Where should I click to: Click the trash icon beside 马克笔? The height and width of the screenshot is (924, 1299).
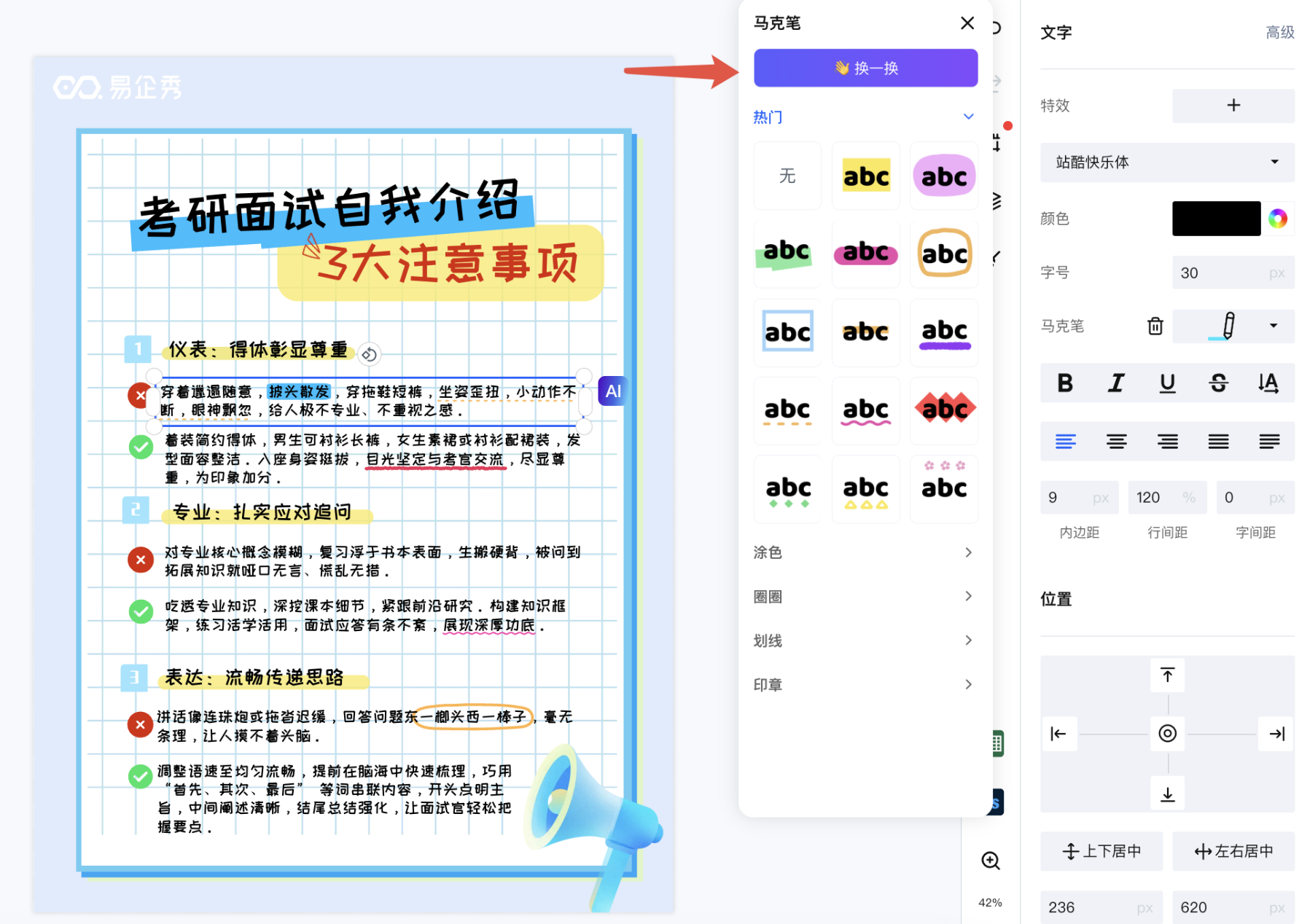[1155, 326]
